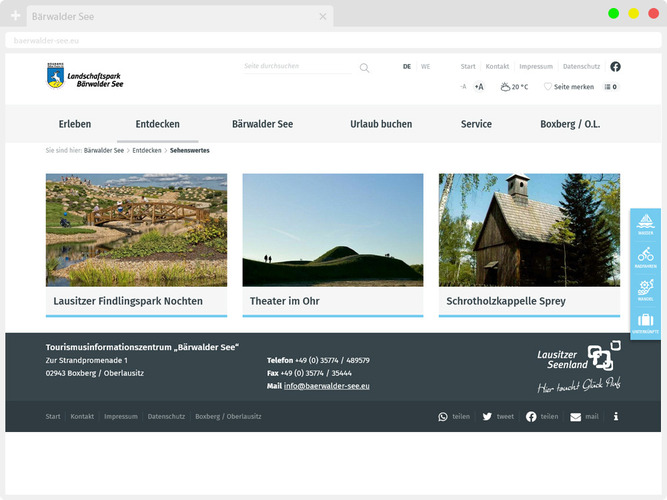Toggle Seite merken heart bookmark
667x500 pixels.
pos(568,87)
